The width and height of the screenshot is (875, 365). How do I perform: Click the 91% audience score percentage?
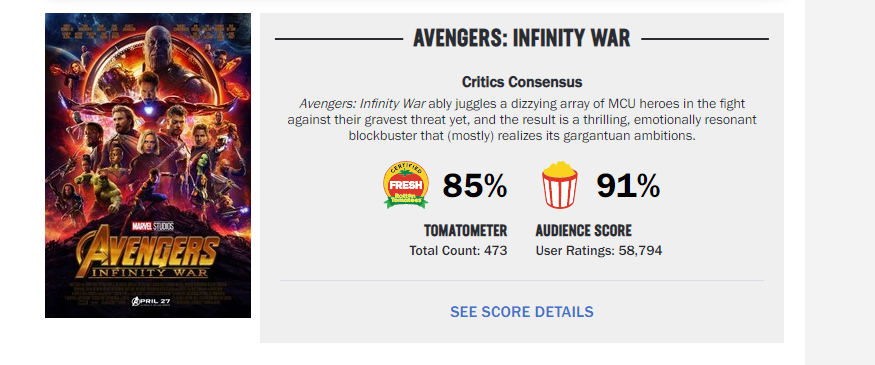coord(628,185)
